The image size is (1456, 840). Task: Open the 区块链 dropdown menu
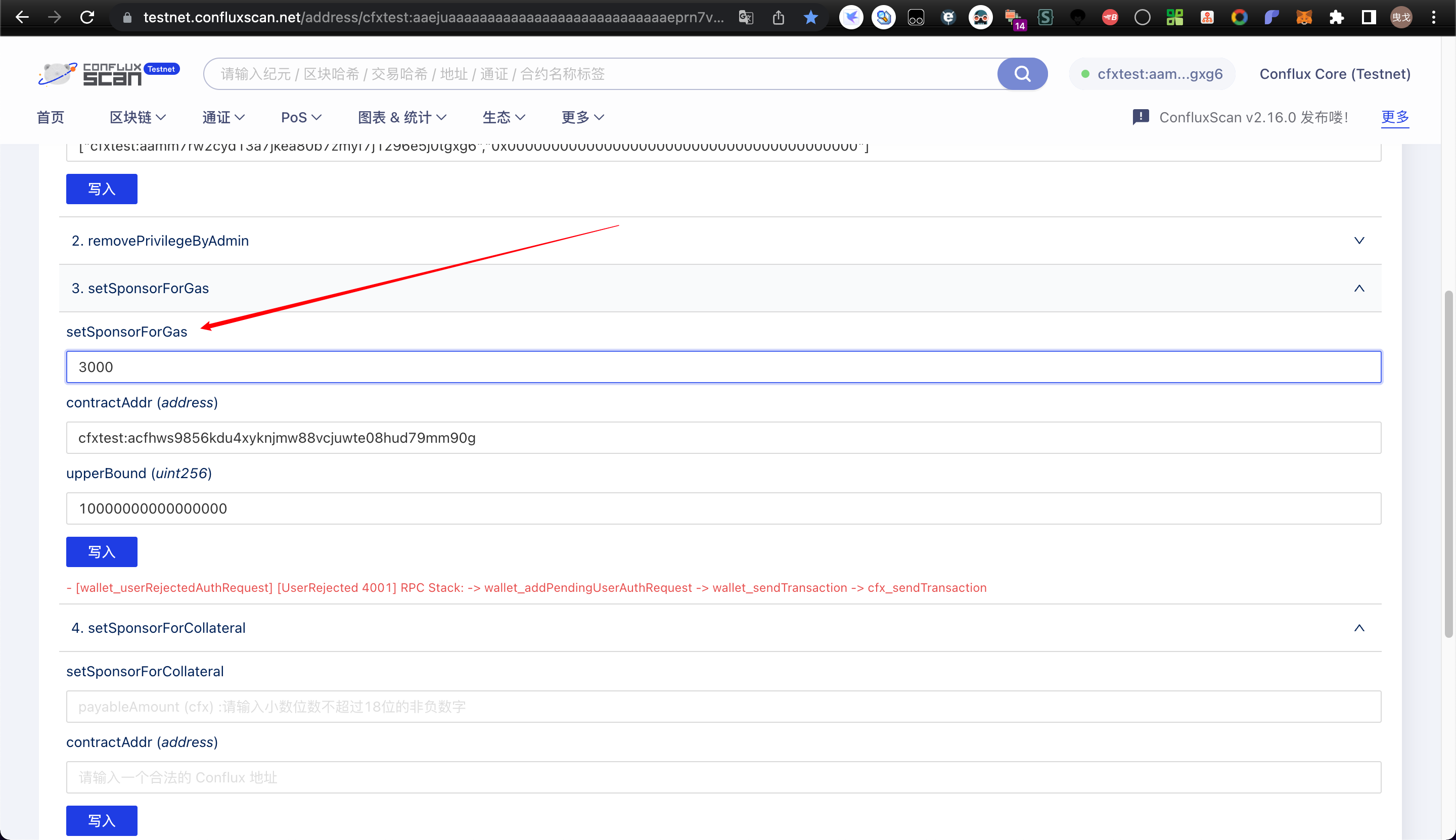(x=138, y=117)
